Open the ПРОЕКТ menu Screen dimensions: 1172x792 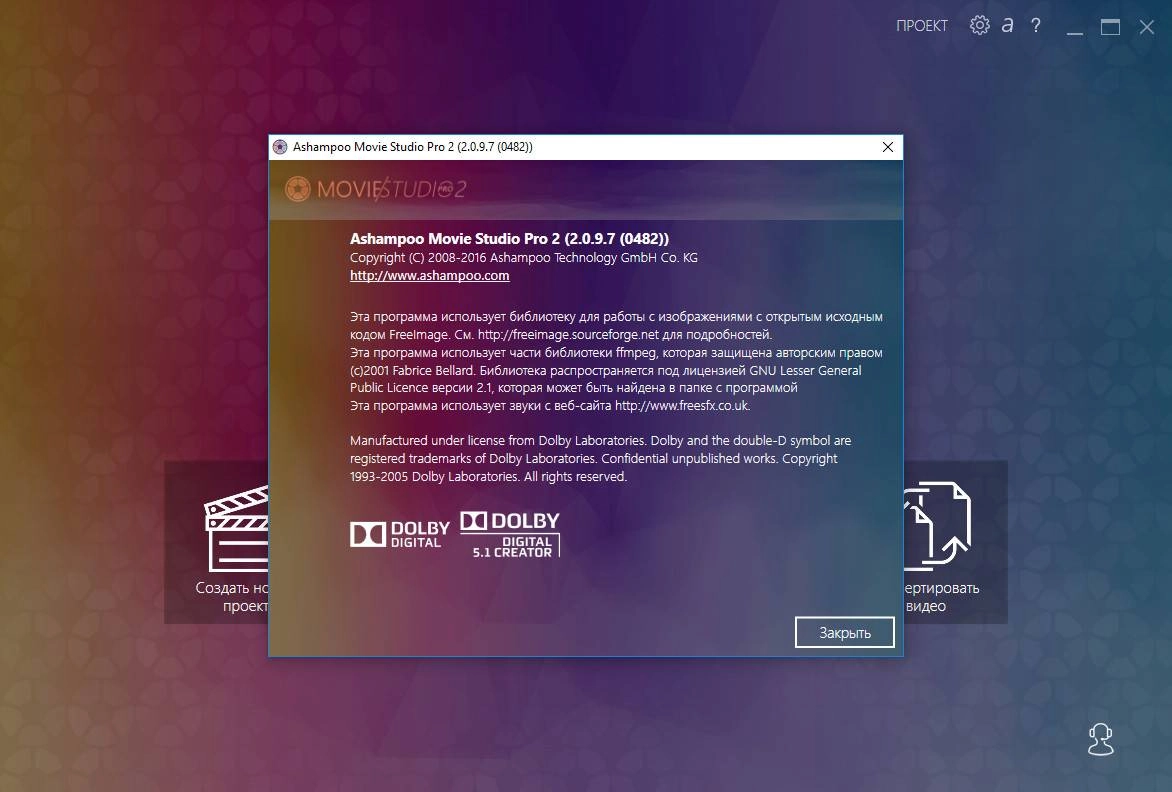(922, 26)
